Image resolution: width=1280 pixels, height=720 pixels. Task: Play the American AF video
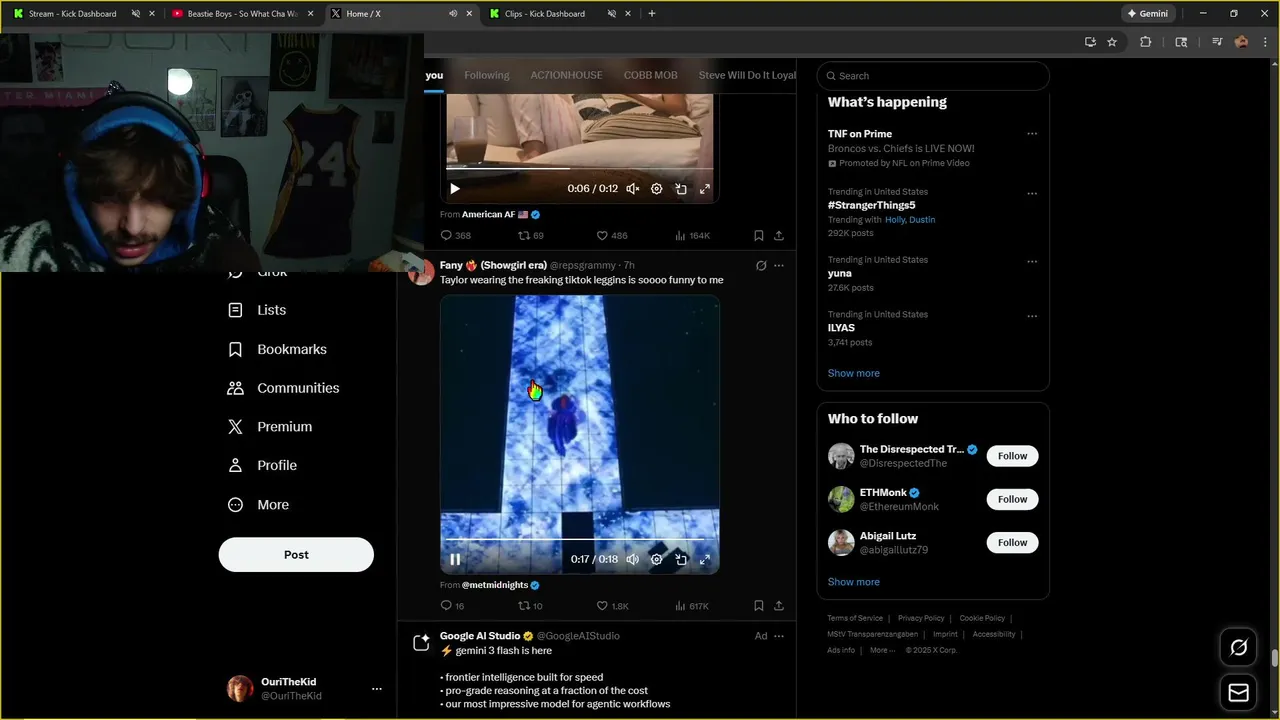[455, 189]
